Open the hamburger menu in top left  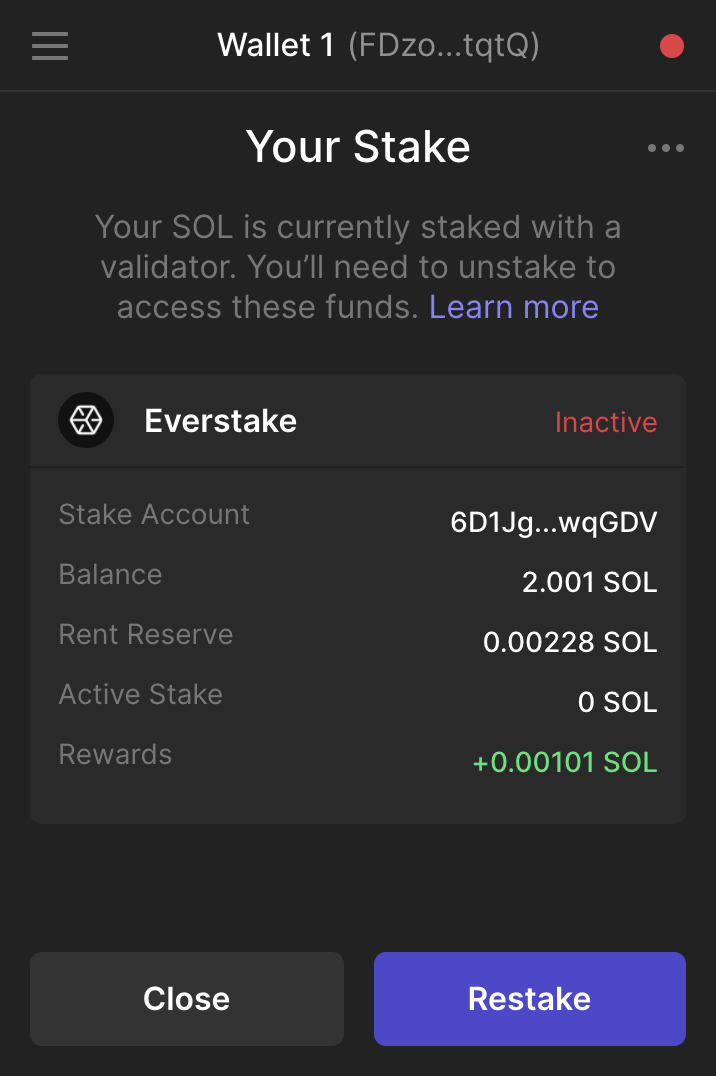click(49, 46)
